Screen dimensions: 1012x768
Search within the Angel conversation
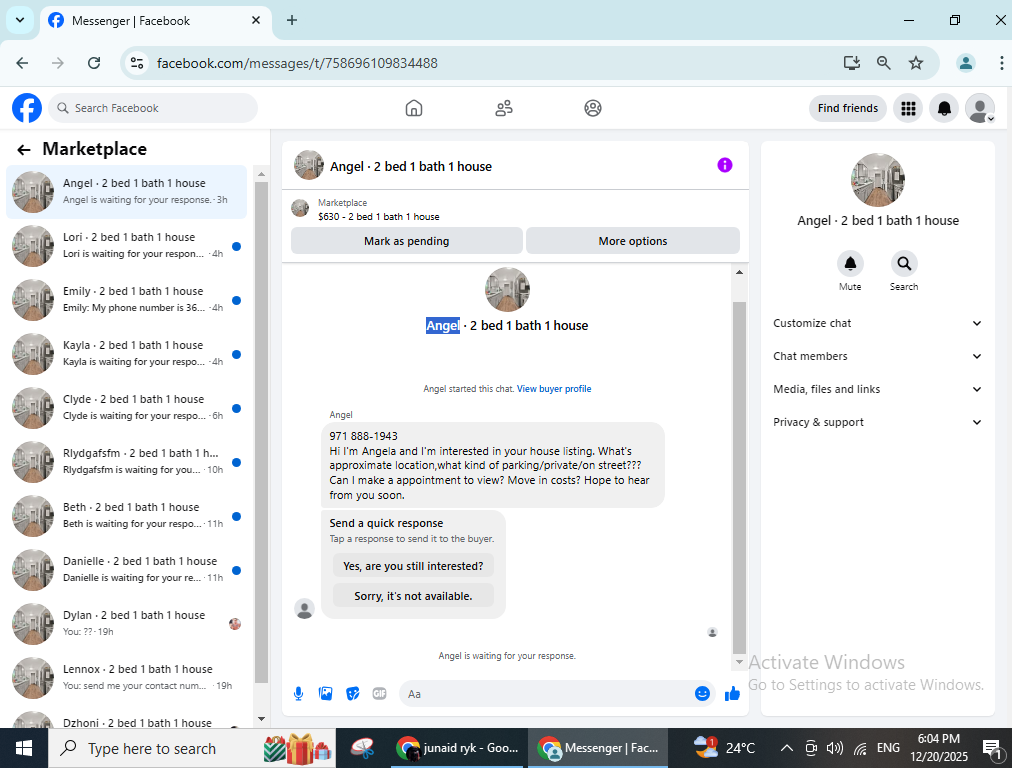tap(904, 263)
